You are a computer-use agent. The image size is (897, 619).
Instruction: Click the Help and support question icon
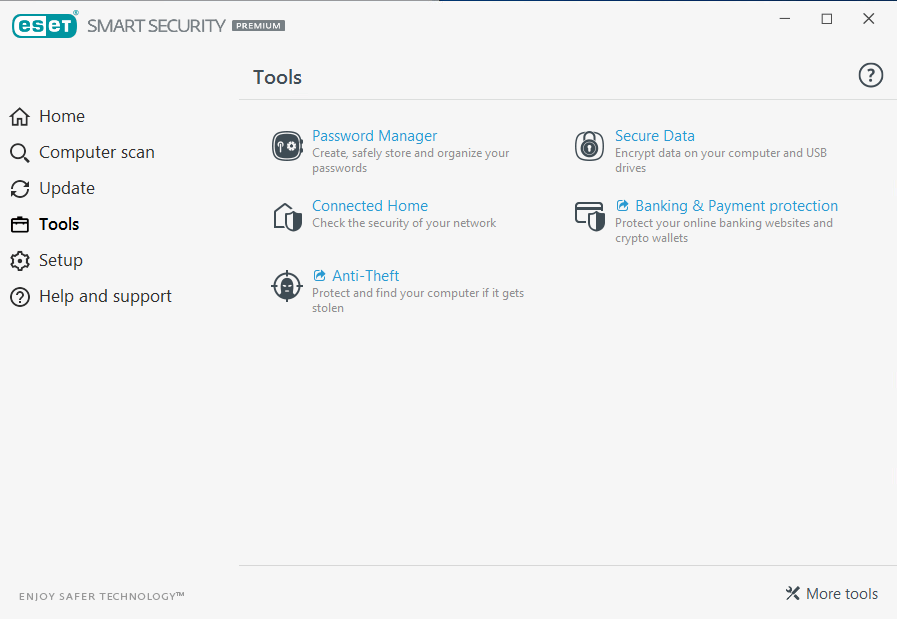[19, 297]
